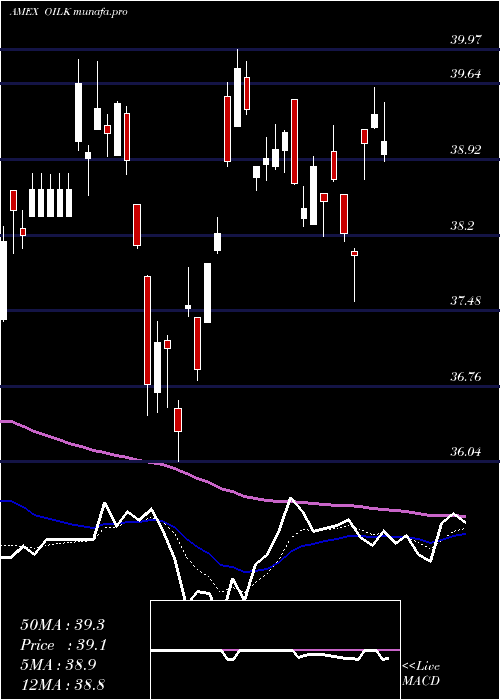The width and height of the screenshot is (500, 700).
Task: Click the lowest red candle touching 36.04
Action: click(x=178, y=431)
